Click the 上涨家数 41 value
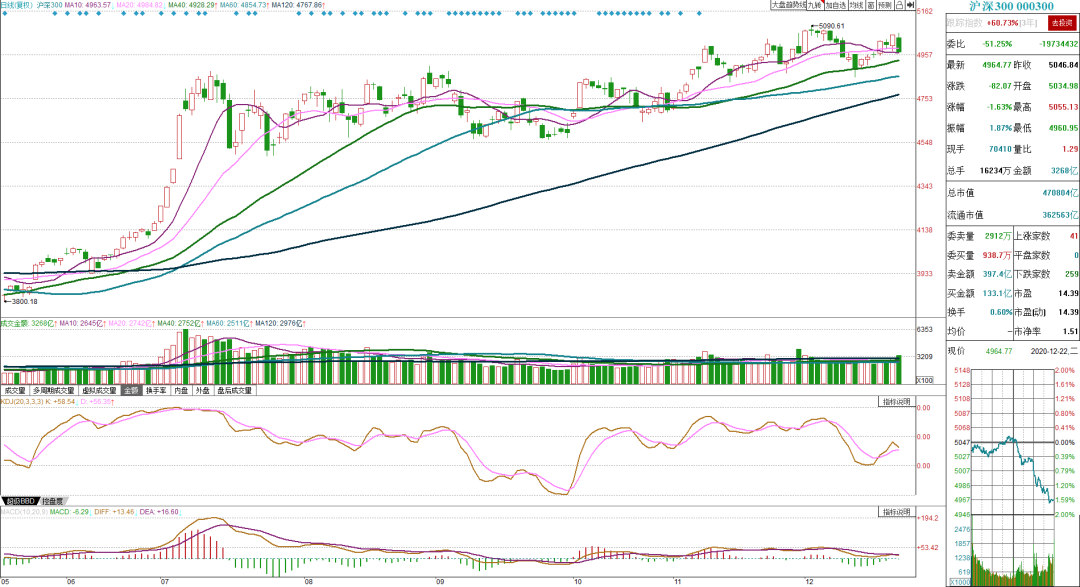Viewport: 1080px width, 587px height. (1074, 236)
